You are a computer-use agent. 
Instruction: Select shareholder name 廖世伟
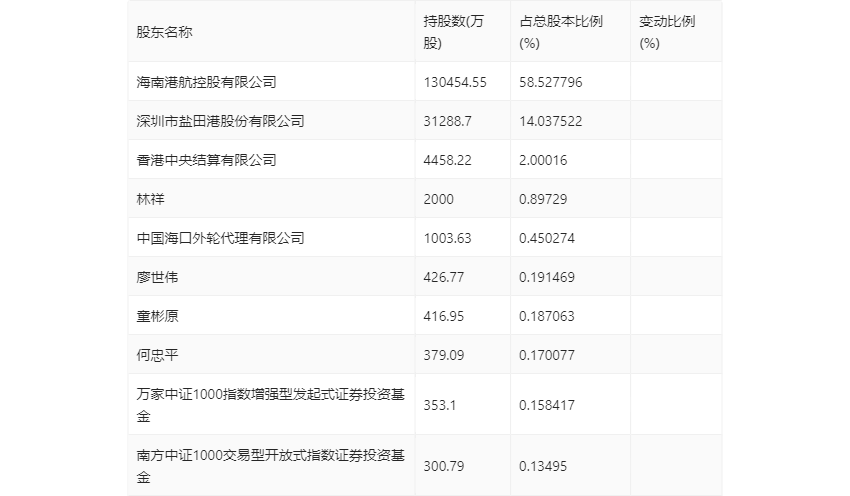157,278
